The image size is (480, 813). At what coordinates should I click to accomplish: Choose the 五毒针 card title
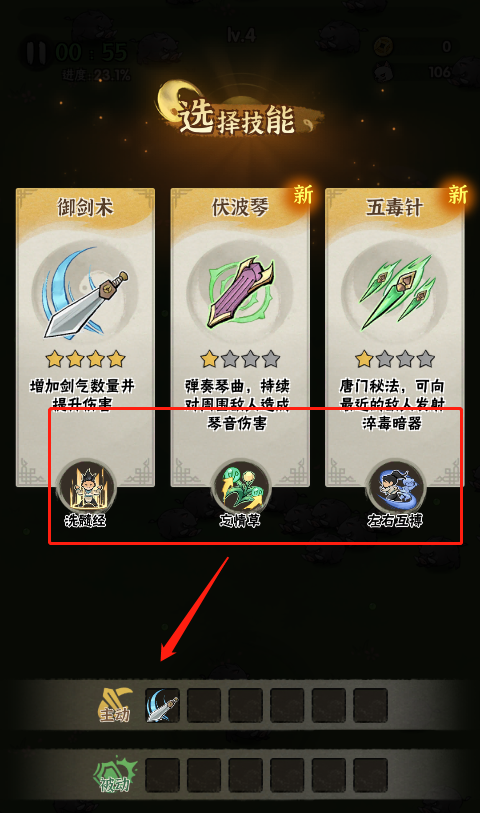394,207
